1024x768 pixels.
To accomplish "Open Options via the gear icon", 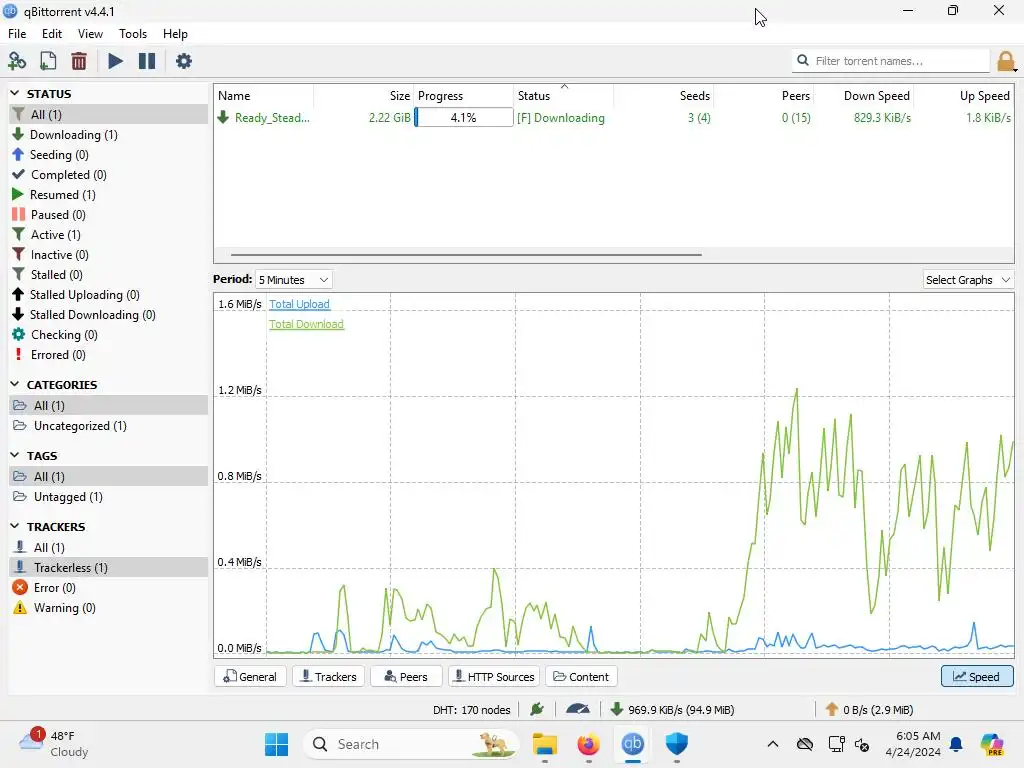I will (184, 61).
